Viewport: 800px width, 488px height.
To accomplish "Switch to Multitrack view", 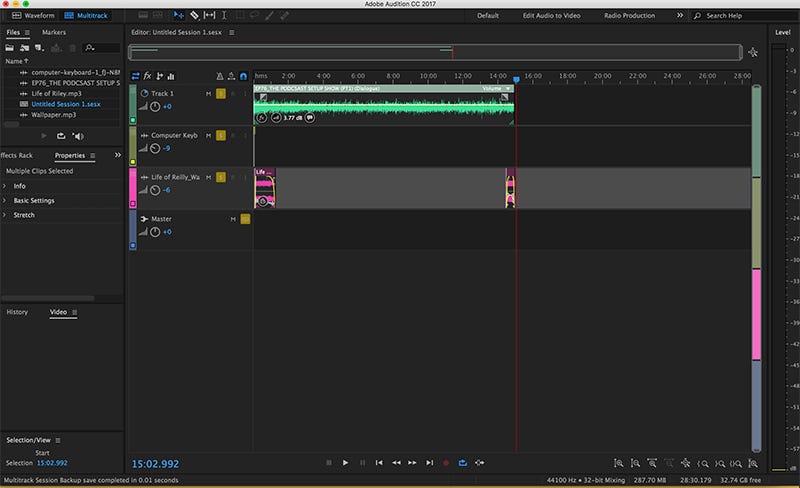I will click(x=86, y=15).
